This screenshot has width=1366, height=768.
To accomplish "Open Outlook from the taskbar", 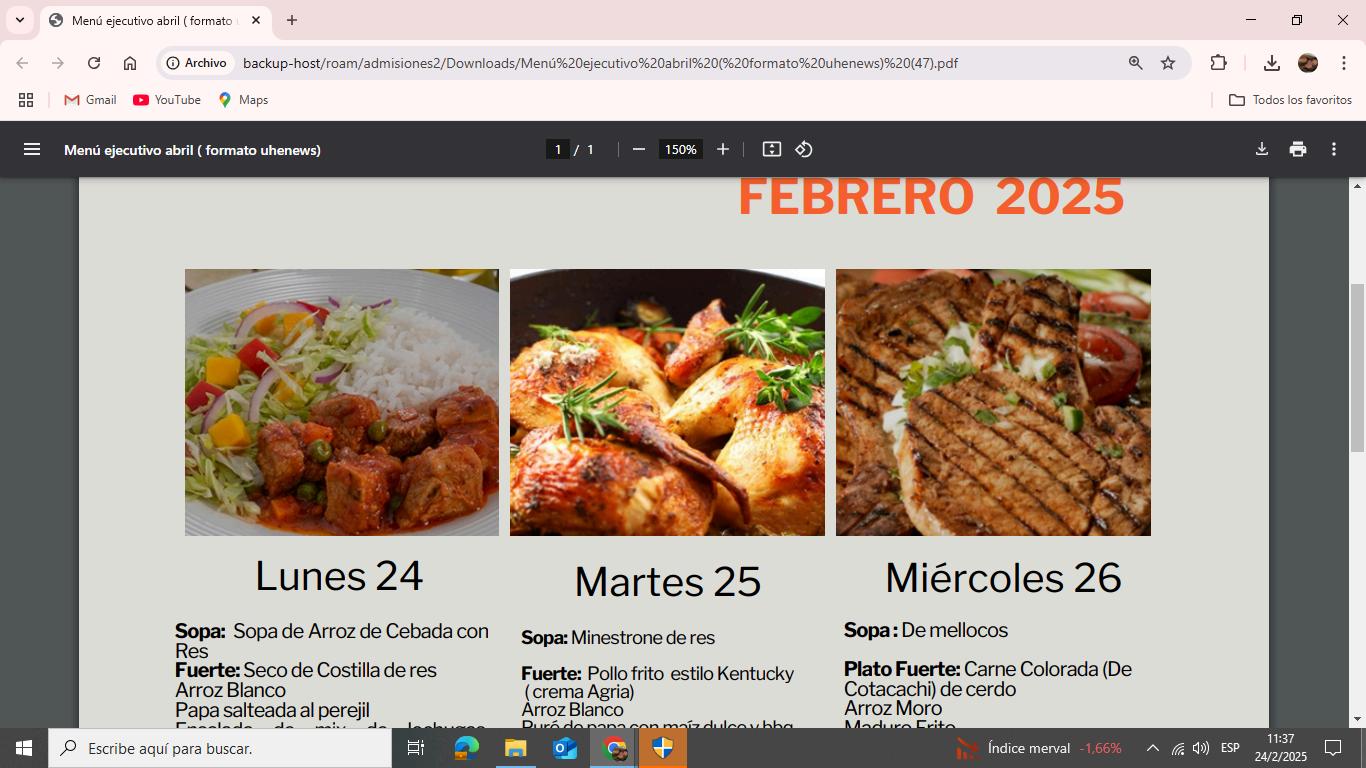I will click(564, 748).
